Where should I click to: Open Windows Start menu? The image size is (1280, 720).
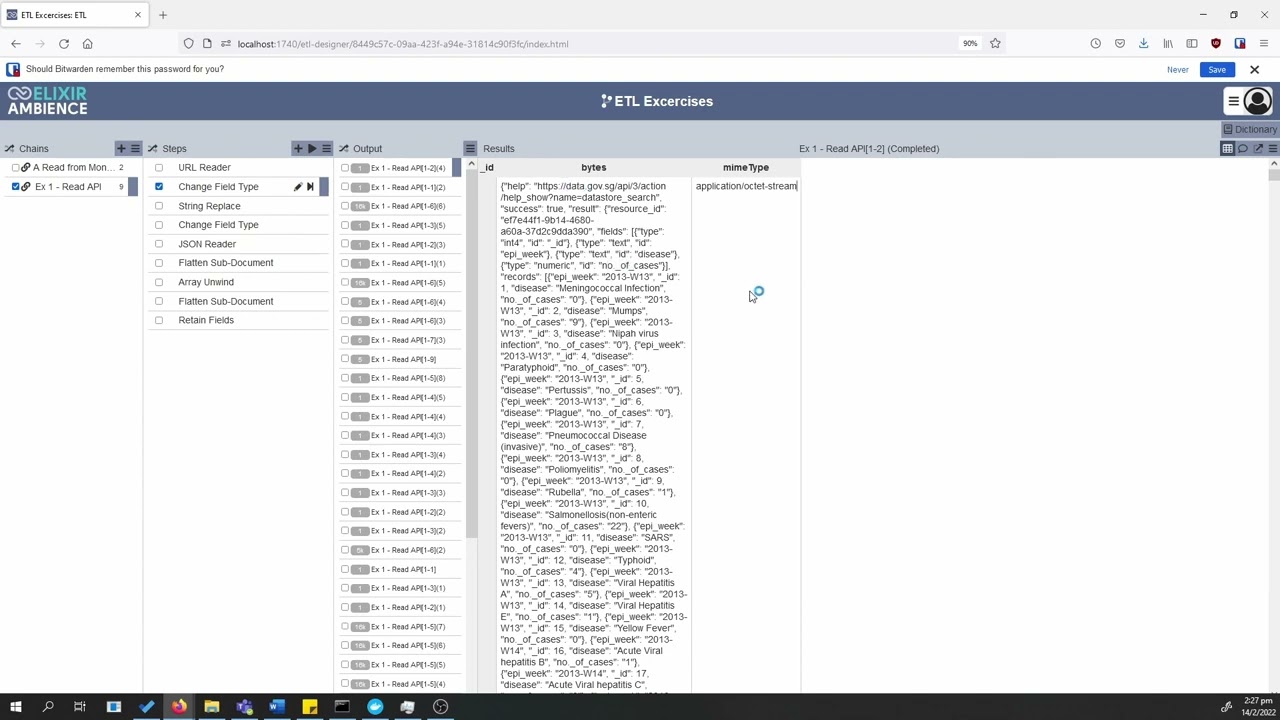15,707
